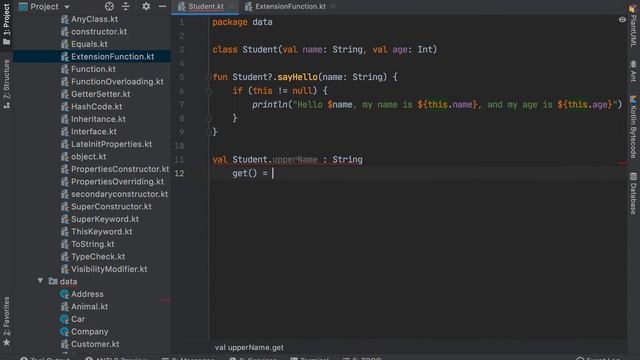Open Function.kt from project tree
Screen dimensions: 640x360
click(x=93, y=69)
